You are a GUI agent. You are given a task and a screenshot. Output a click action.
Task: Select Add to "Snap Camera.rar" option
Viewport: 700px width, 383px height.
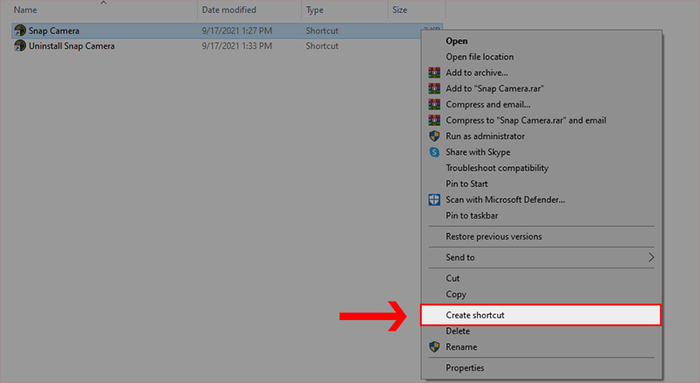click(x=494, y=88)
